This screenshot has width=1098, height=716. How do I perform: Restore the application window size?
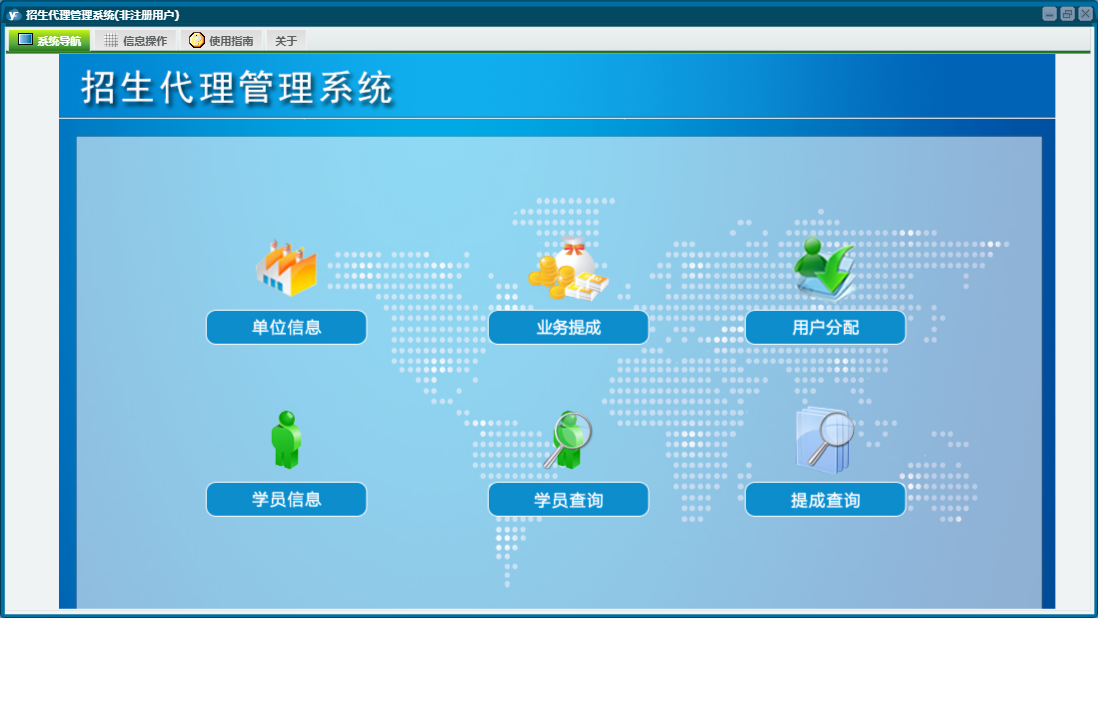1067,14
